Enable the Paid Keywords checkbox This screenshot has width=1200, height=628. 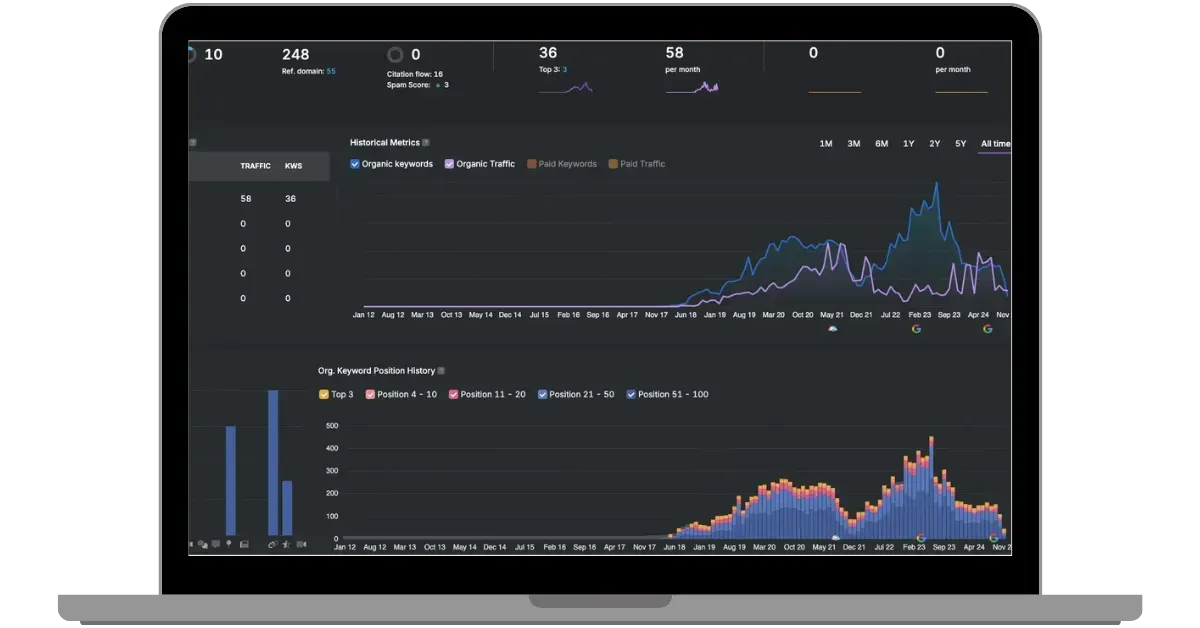531,164
